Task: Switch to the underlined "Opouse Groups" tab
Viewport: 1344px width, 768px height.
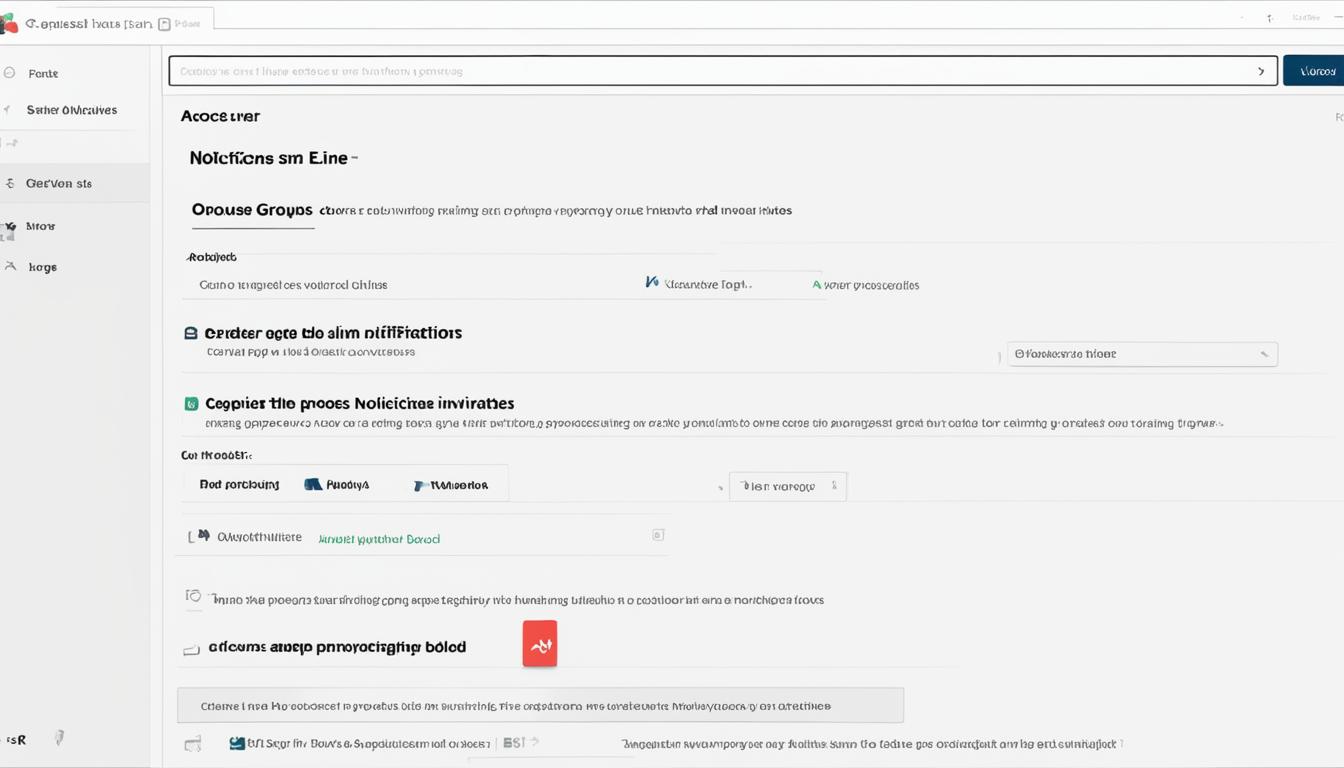Action: pos(252,211)
